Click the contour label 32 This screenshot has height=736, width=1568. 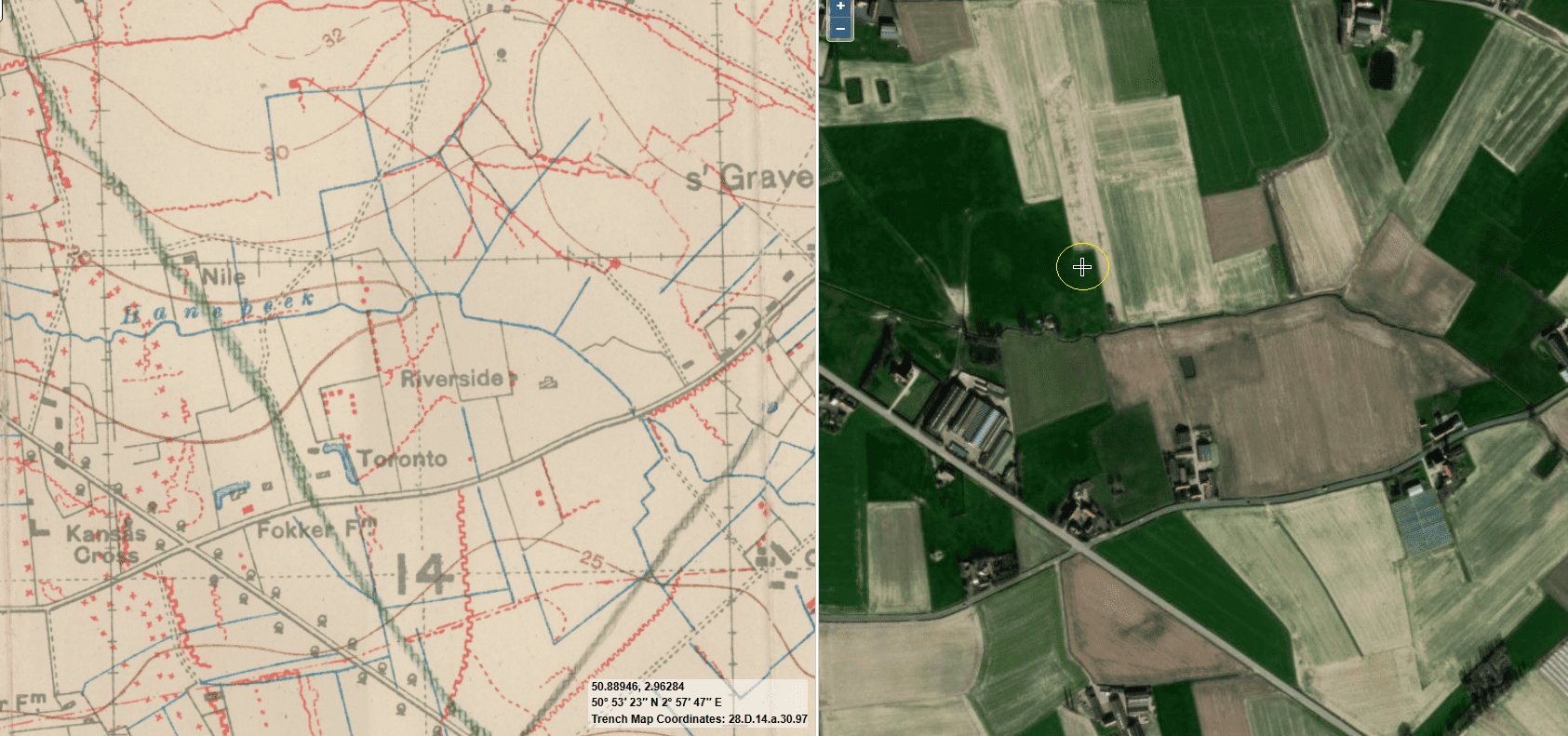click(x=332, y=36)
